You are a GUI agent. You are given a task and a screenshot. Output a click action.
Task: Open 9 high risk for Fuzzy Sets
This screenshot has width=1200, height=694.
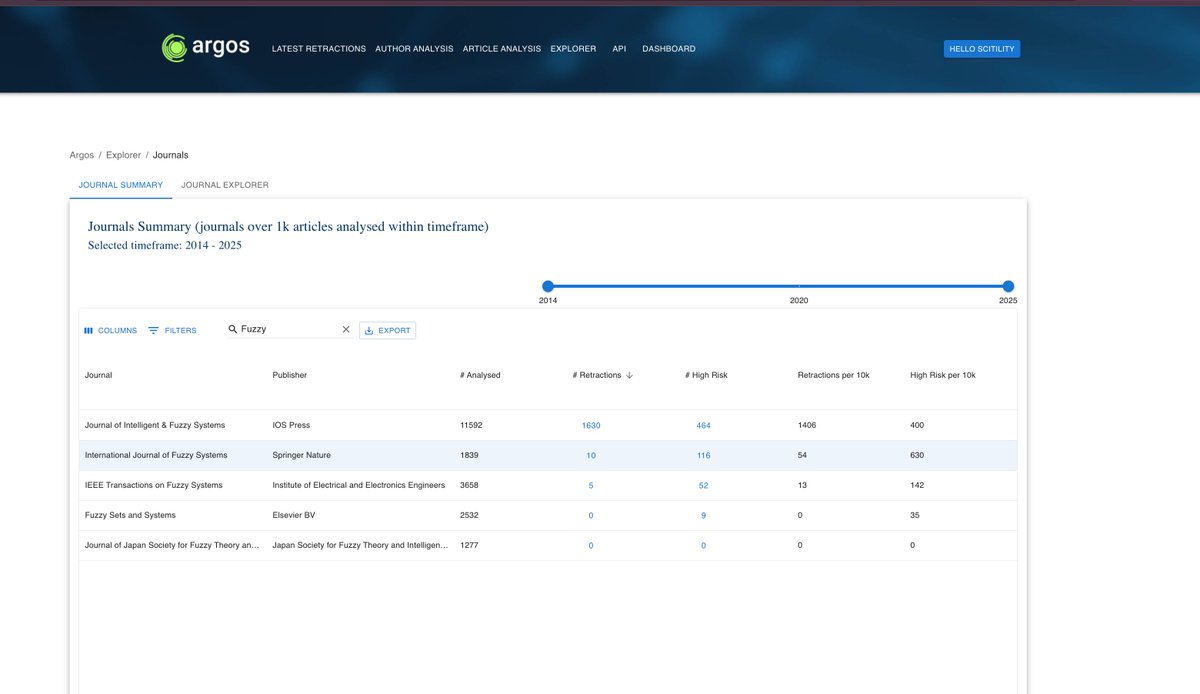[704, 515]
